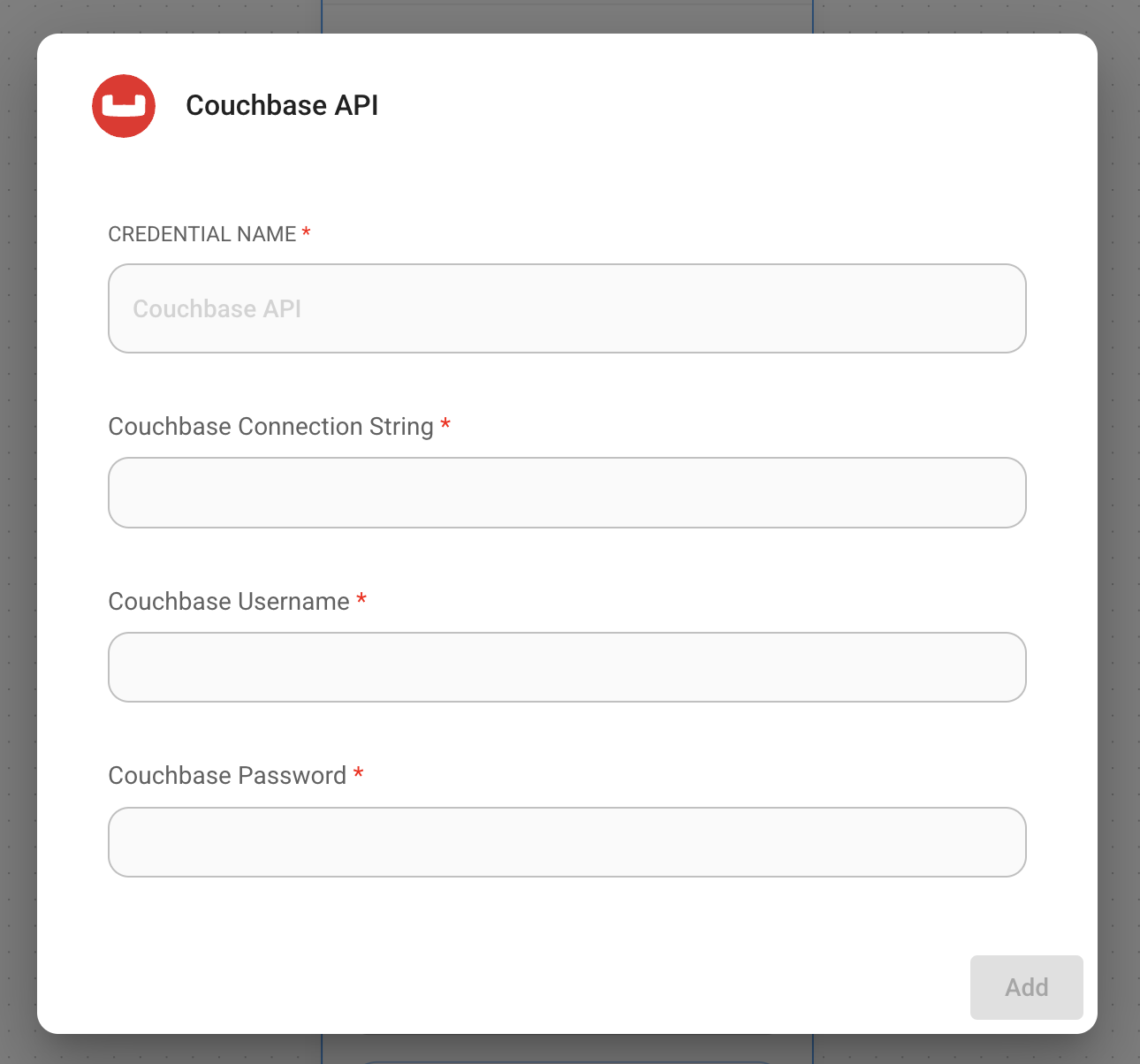The width and height of the screenshot is (1140, 1064).
Task: Click the CREDENTIAL NAME label
Action: pyautogui.click(x=201, y=234)
